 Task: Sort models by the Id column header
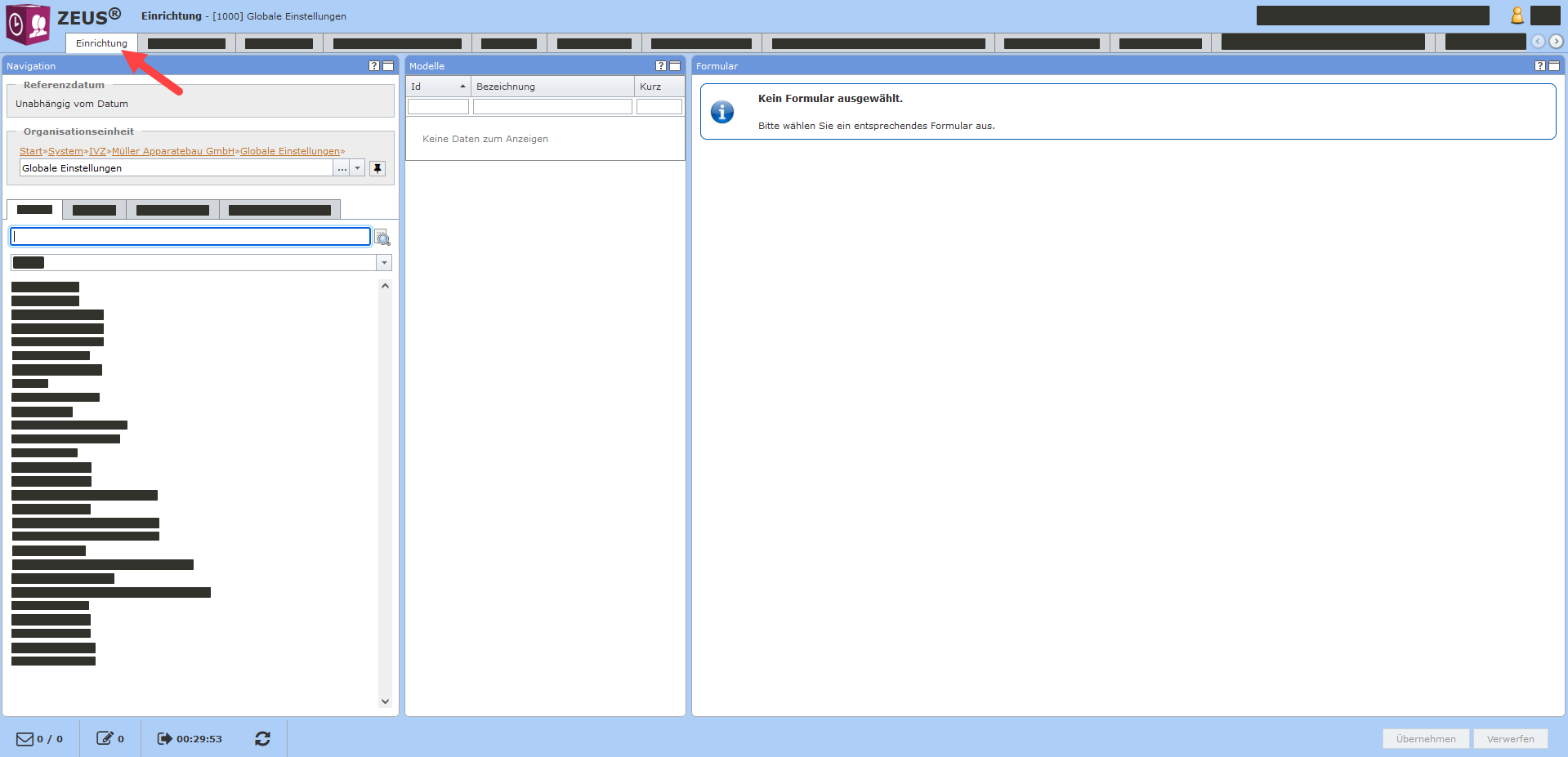tap(438, 87)
